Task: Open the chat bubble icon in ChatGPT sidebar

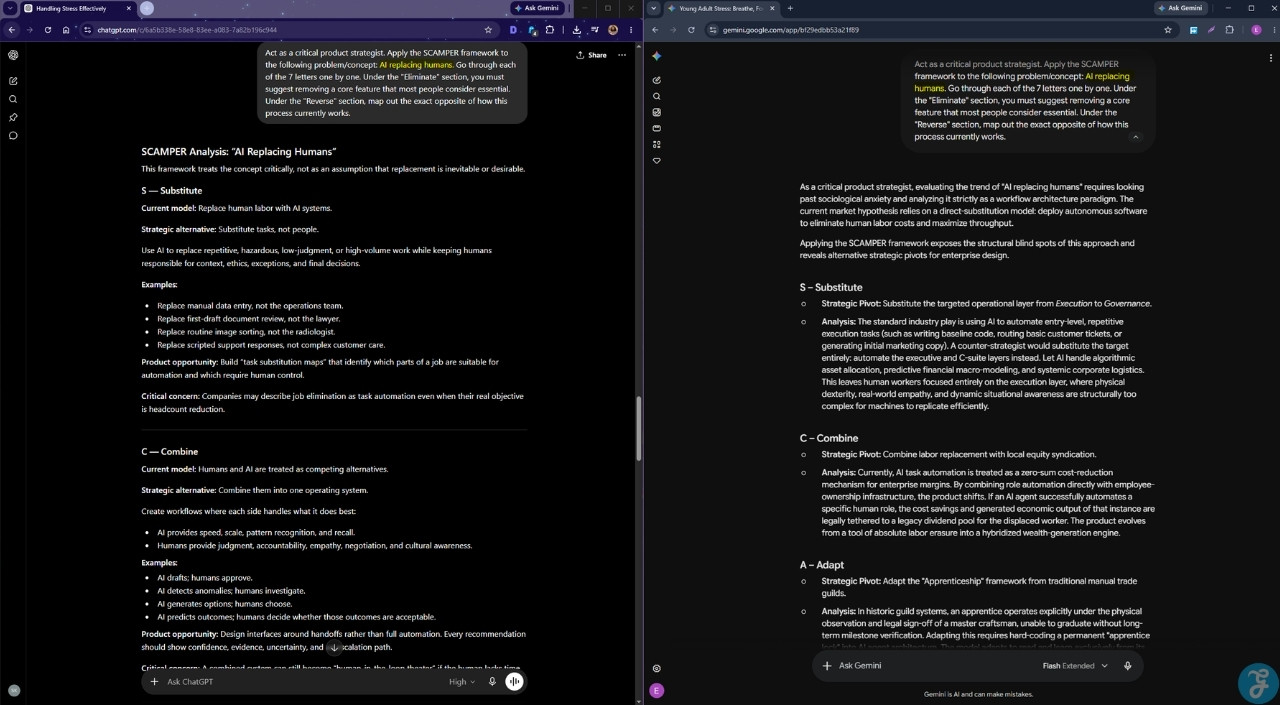Action: tap(13, 135)
